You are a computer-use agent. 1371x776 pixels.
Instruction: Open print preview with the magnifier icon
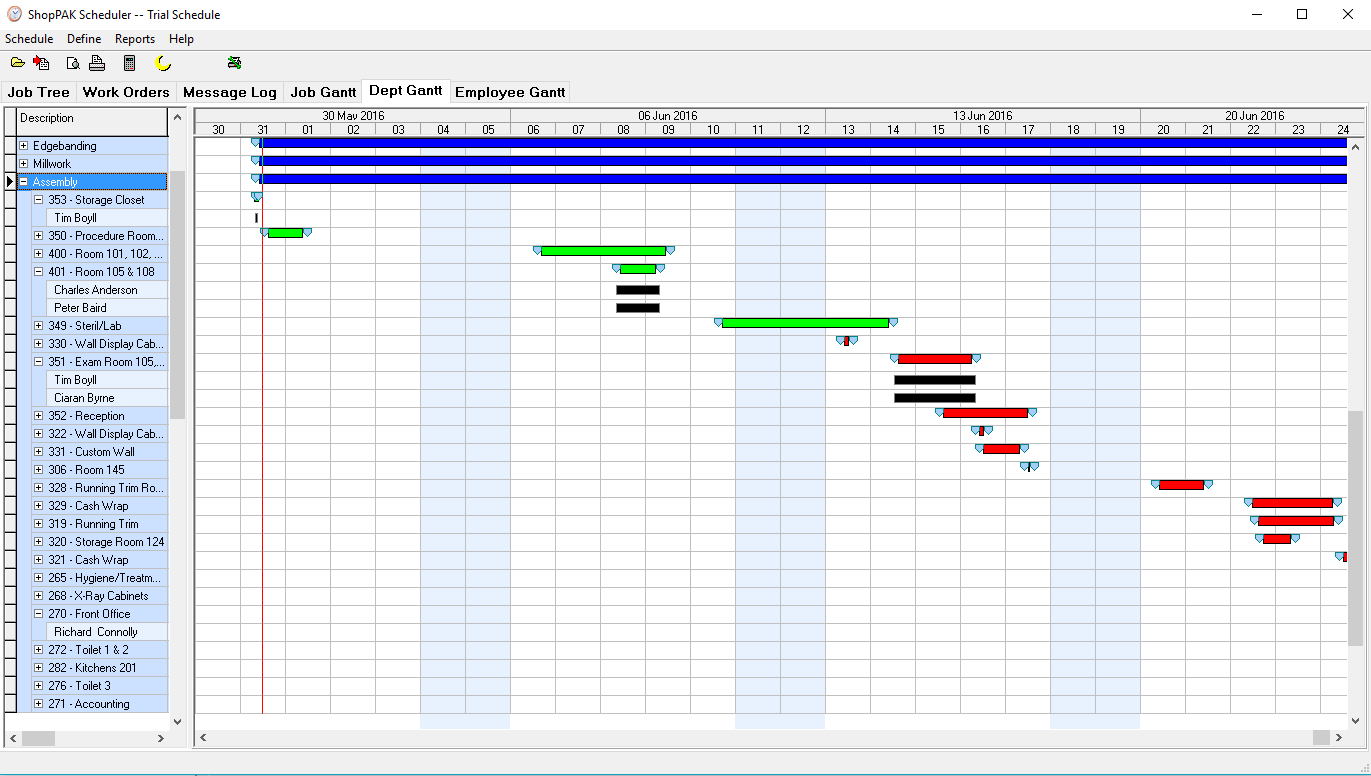(x=72, y=63)
